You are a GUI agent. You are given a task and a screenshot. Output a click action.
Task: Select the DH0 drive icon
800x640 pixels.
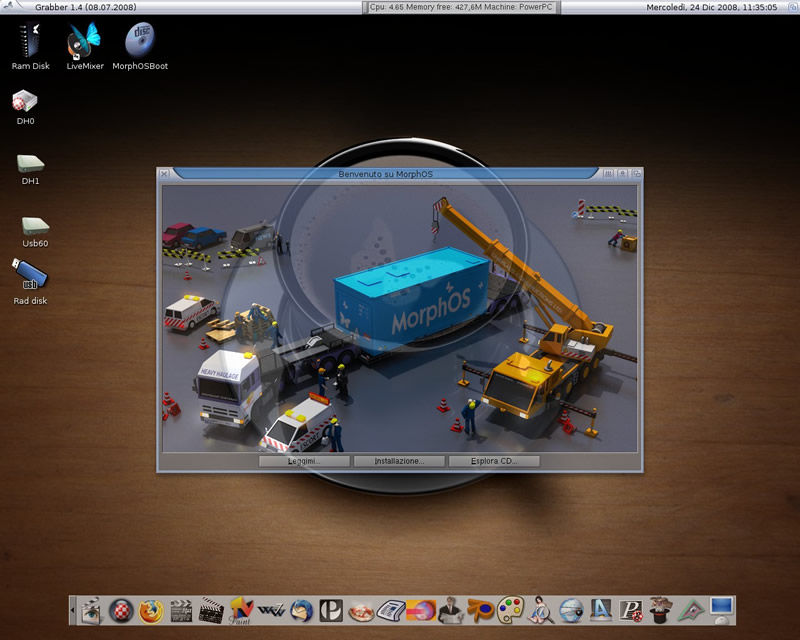point(25,107)
